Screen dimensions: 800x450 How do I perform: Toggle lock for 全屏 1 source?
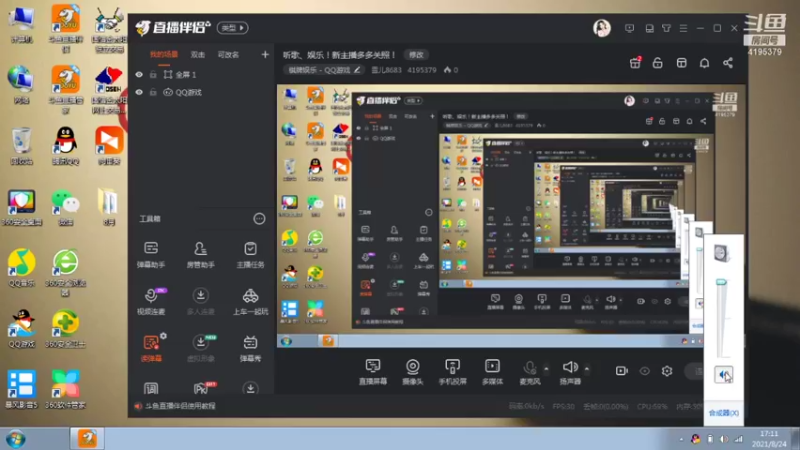click(x=153, y=74)
